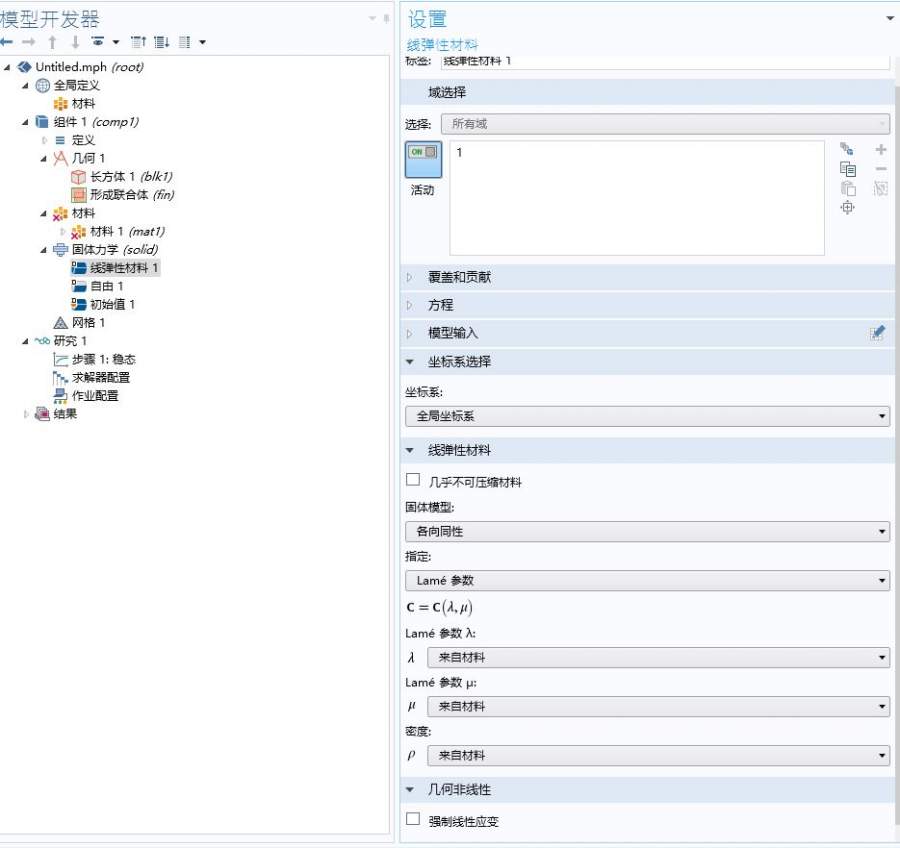Expand the 定义 tree branch
Image resolution: width=900 pixels, height=848 pixels.
pyautogui.click(x=44, y=140)
